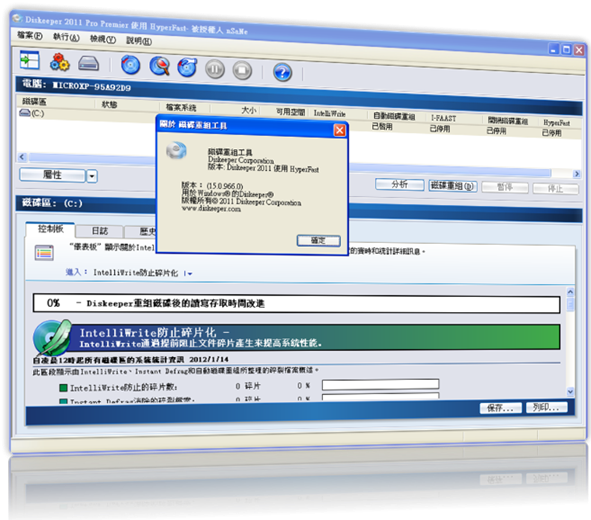591x520 pixels.
Task: Click the green IntelliWrite防止的碎片數 legend square
Action: (63, 388)
